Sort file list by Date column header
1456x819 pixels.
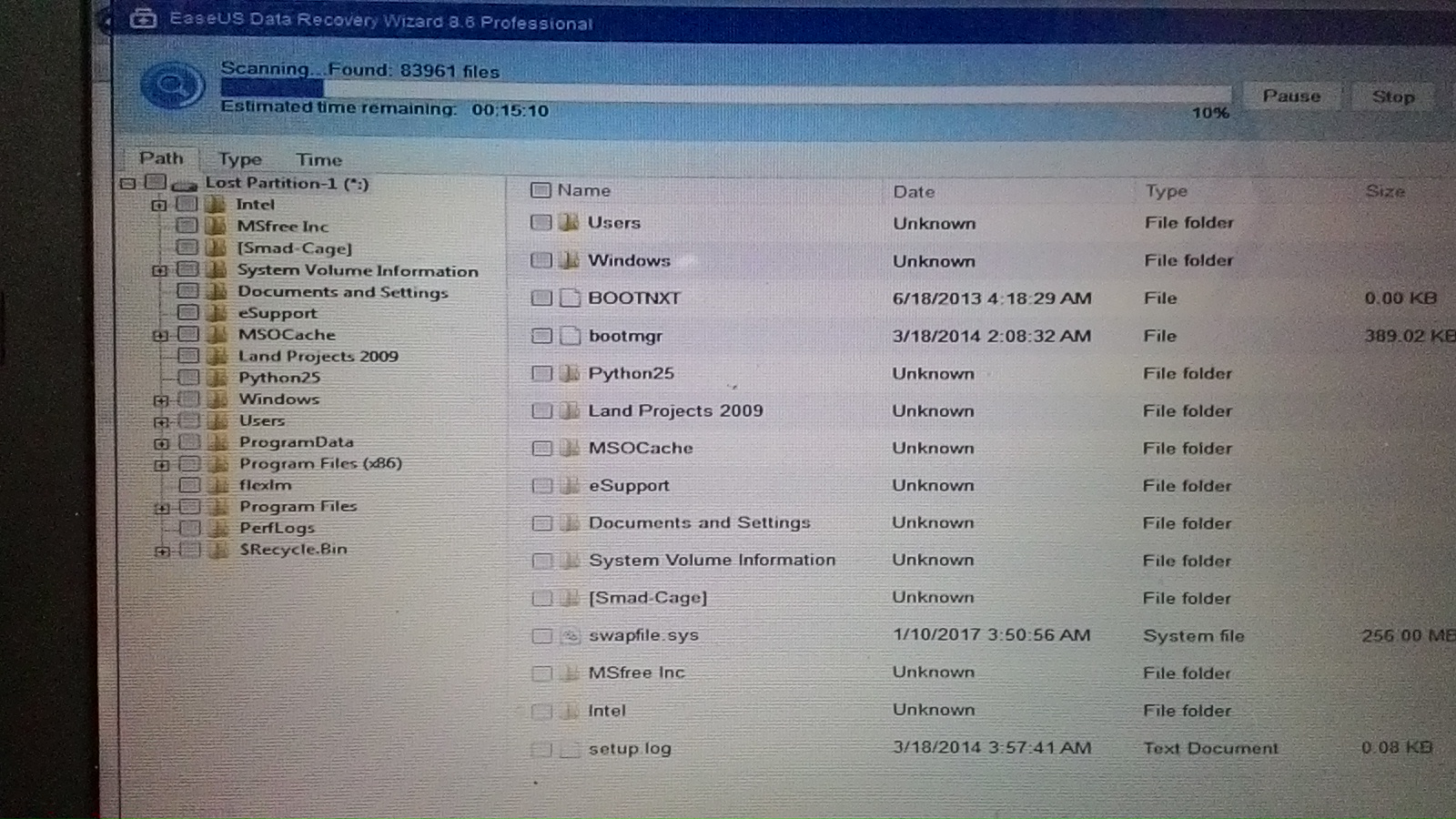click(x=914, y=192)
